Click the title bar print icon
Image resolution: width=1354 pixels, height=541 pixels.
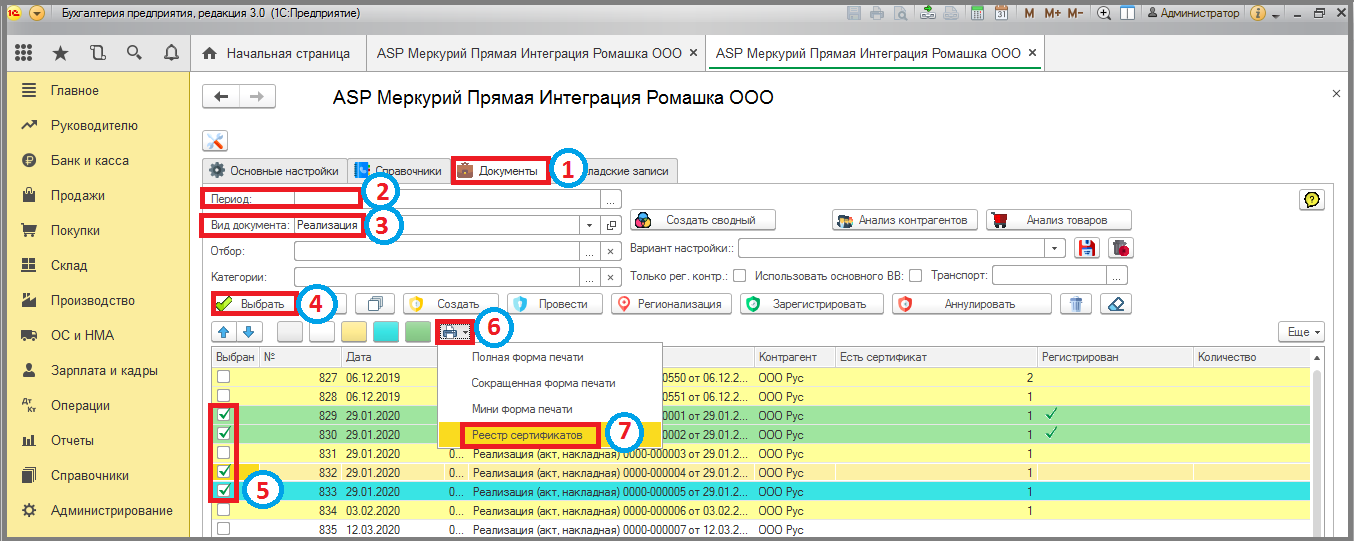[877, 14]
